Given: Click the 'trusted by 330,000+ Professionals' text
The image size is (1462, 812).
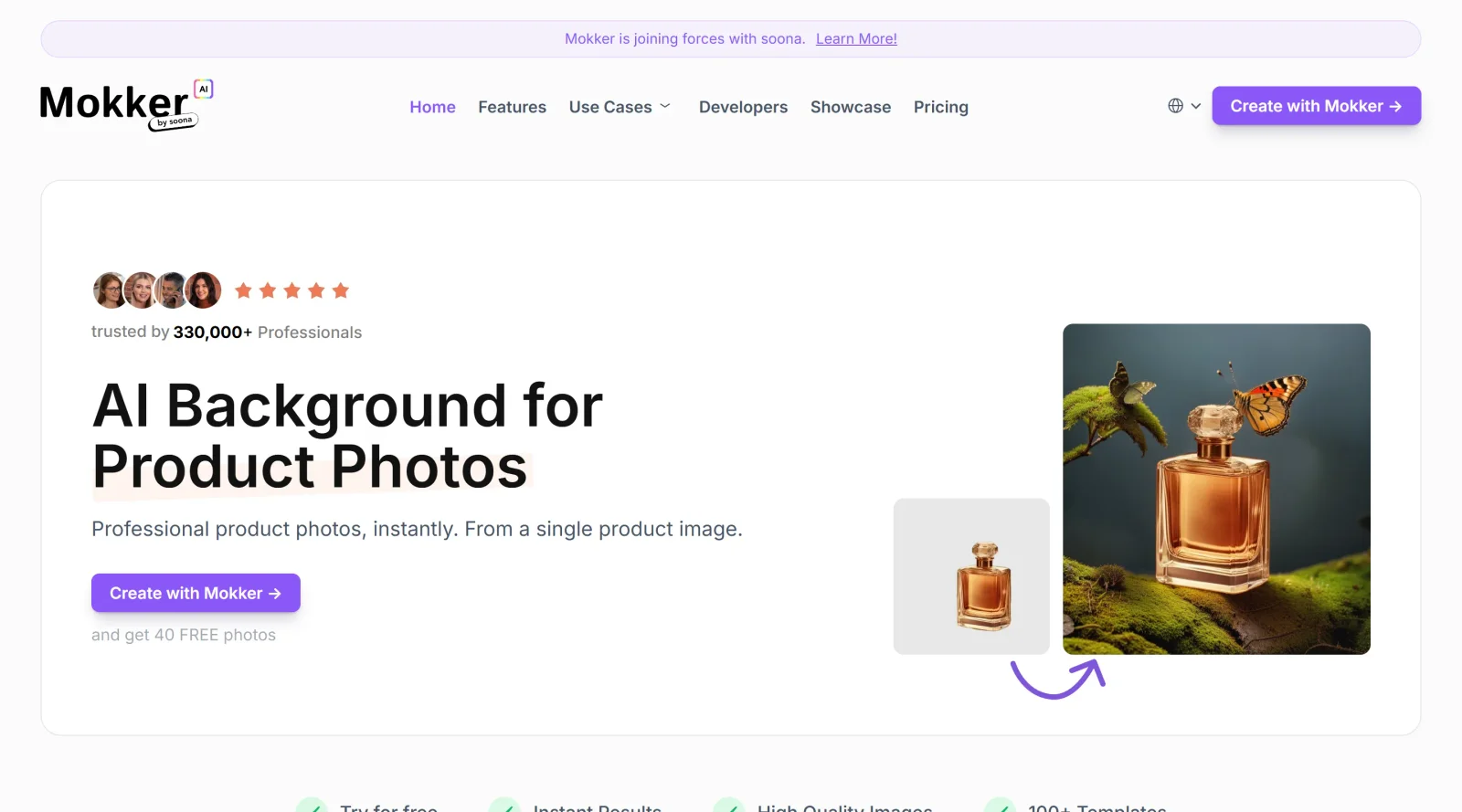Looking at the screenshot, I should tap(227, 332).
